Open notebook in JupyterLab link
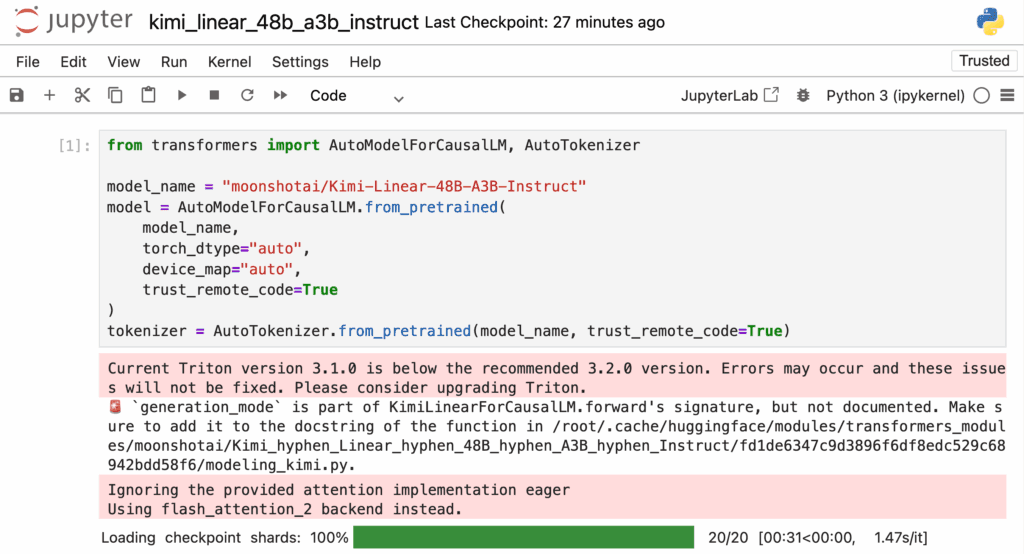Image resolution: width=1024 pixels, height=554 pixels. coord(729,96)
